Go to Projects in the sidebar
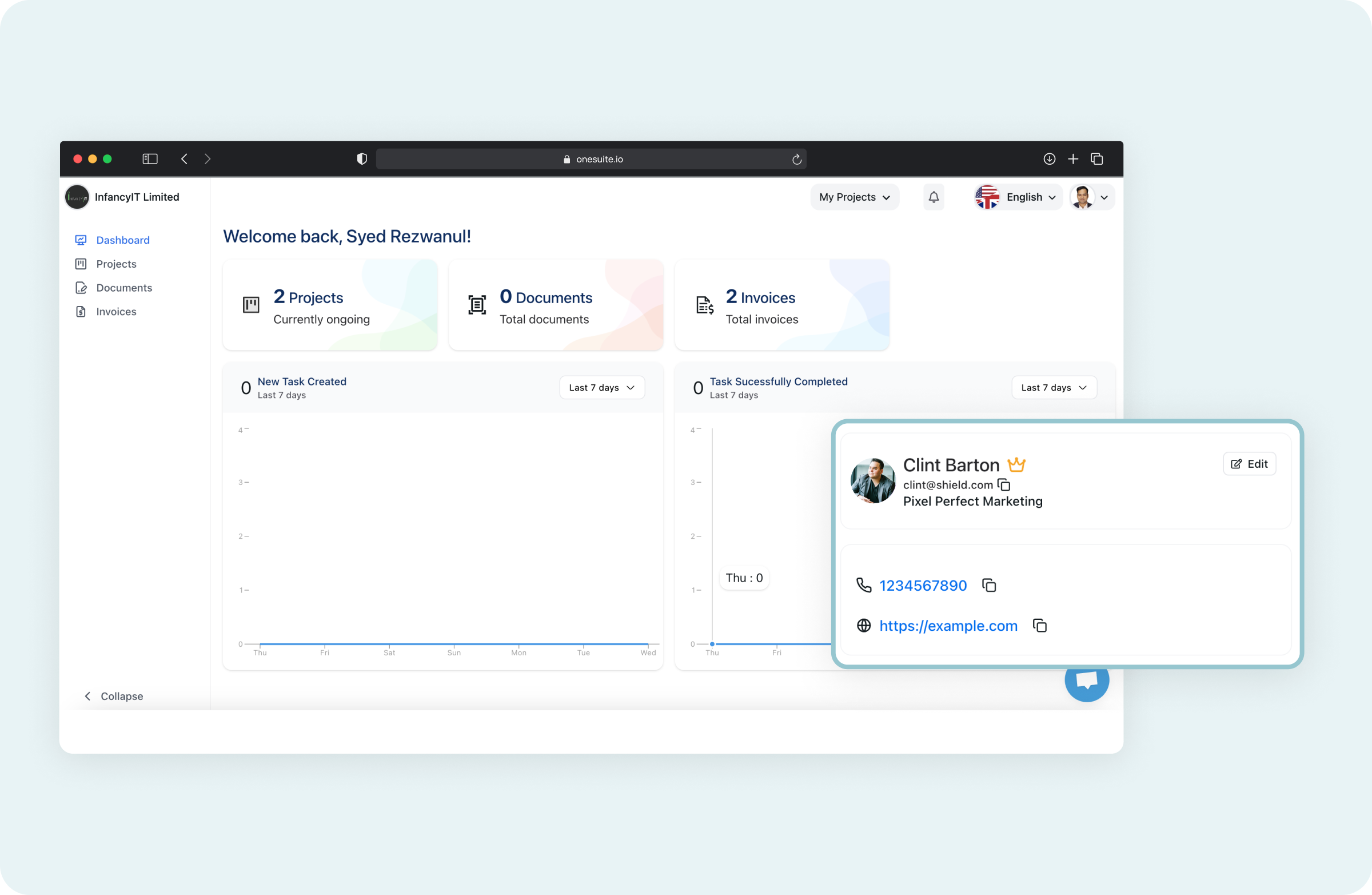Viewport: 1372px width, 895px height. [x=106, y=264]
